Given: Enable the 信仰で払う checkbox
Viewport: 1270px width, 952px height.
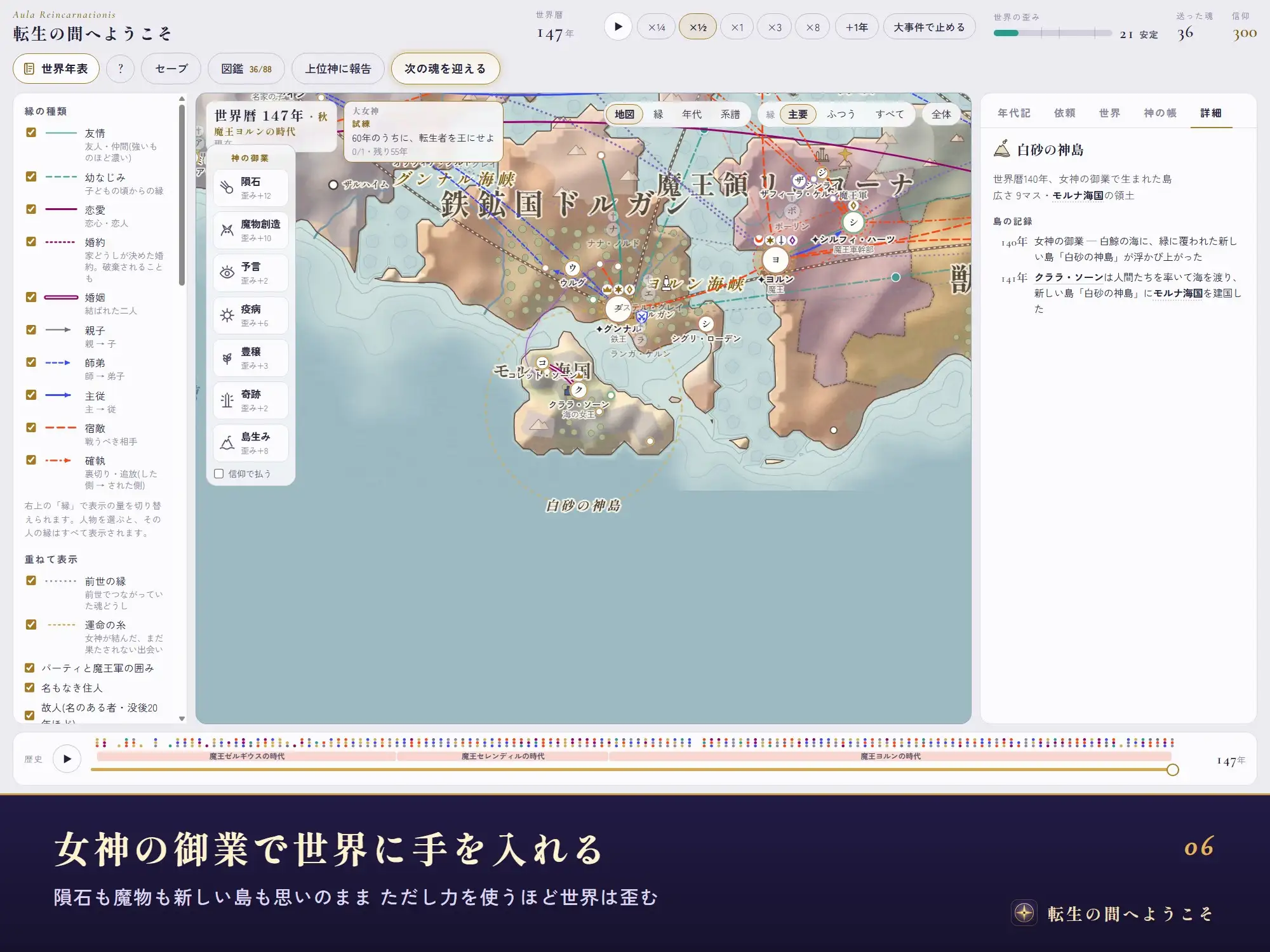Looking at the screenshot, I should [219, 473].
